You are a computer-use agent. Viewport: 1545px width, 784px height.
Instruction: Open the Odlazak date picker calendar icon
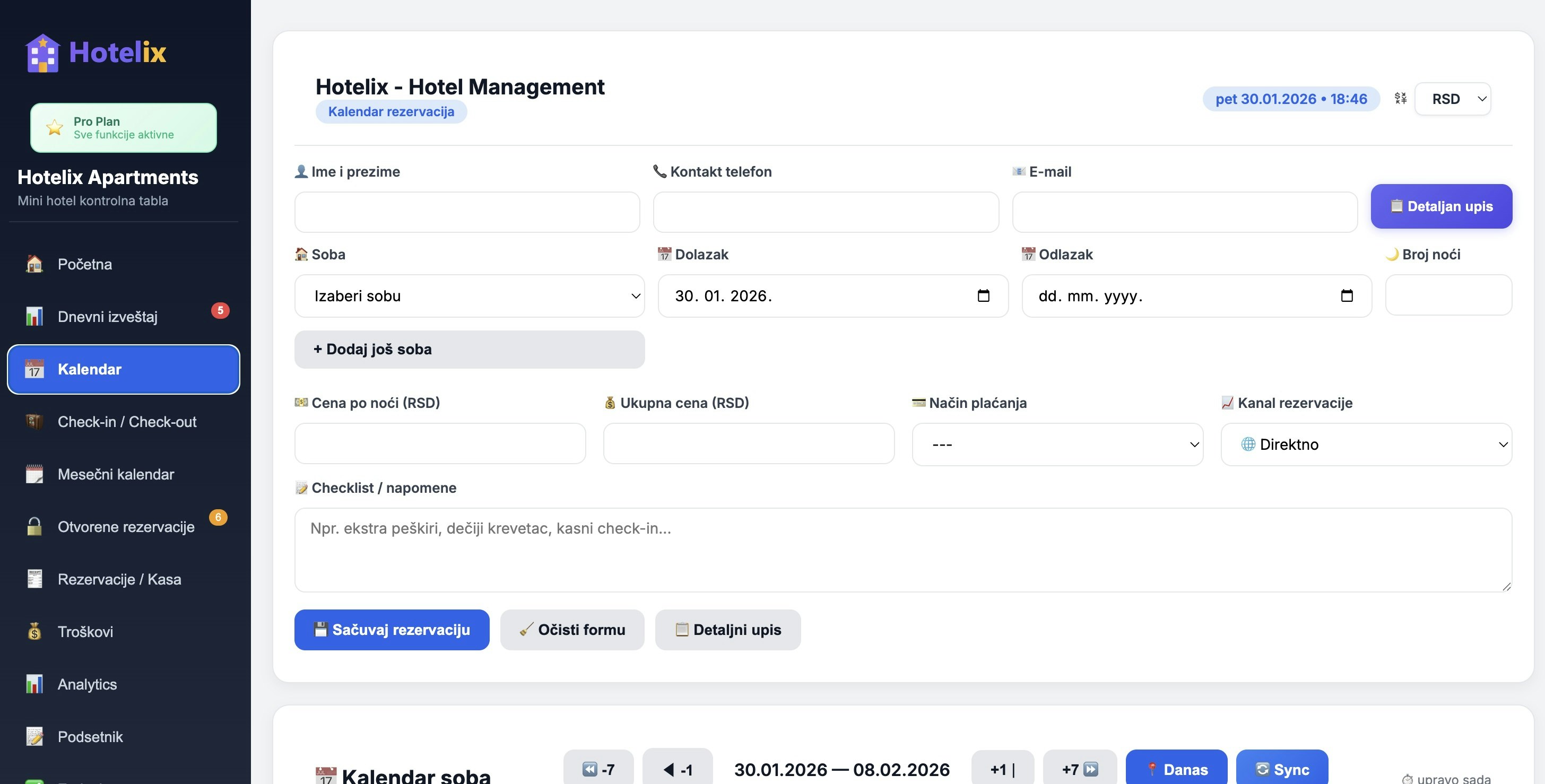pos(1347,296)
